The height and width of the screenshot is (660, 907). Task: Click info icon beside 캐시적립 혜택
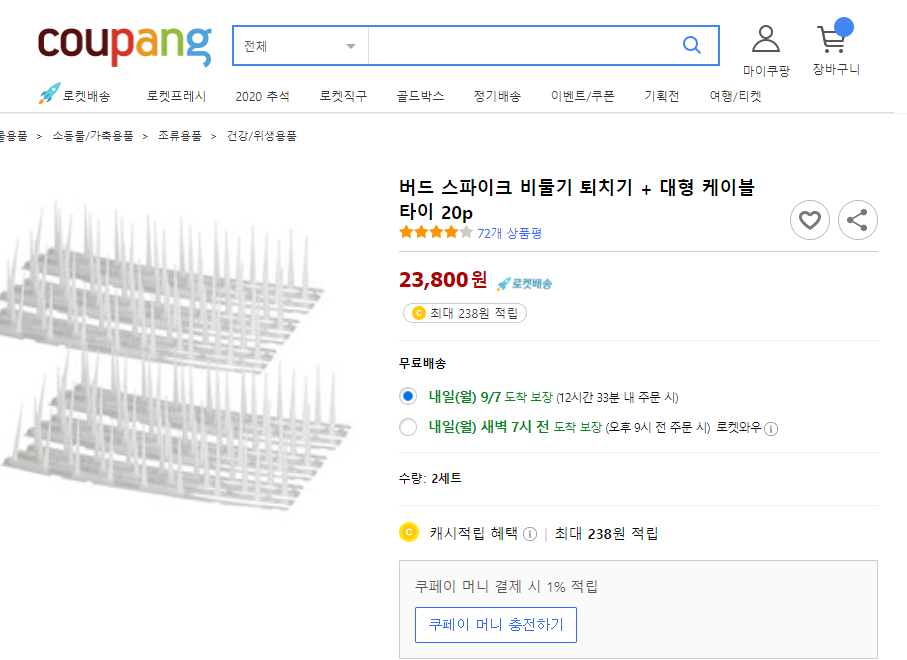[530, 533]
